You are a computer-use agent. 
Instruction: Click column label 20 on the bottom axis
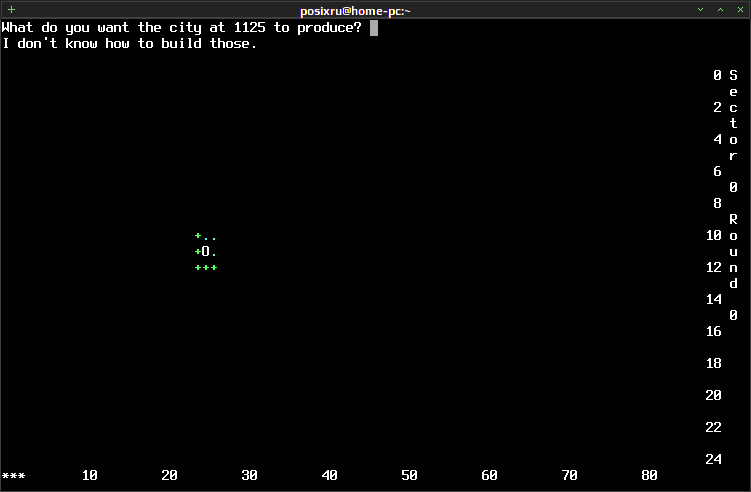tap(170, 475)
